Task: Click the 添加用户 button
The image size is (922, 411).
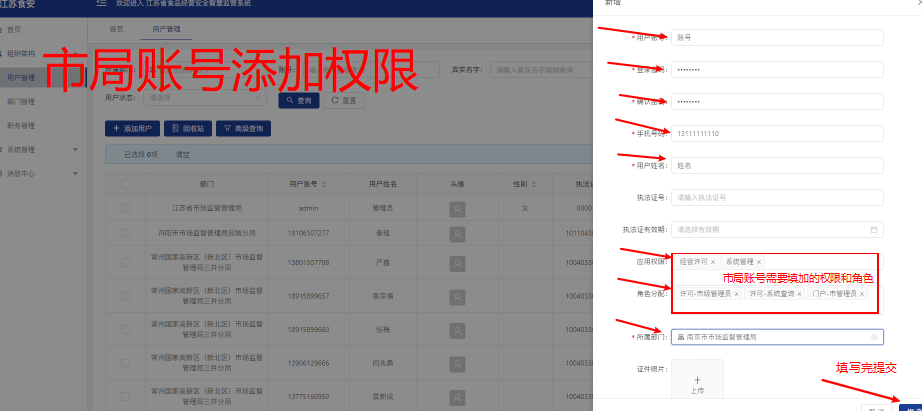Action: pyautogui.click(x=132, y=129)
